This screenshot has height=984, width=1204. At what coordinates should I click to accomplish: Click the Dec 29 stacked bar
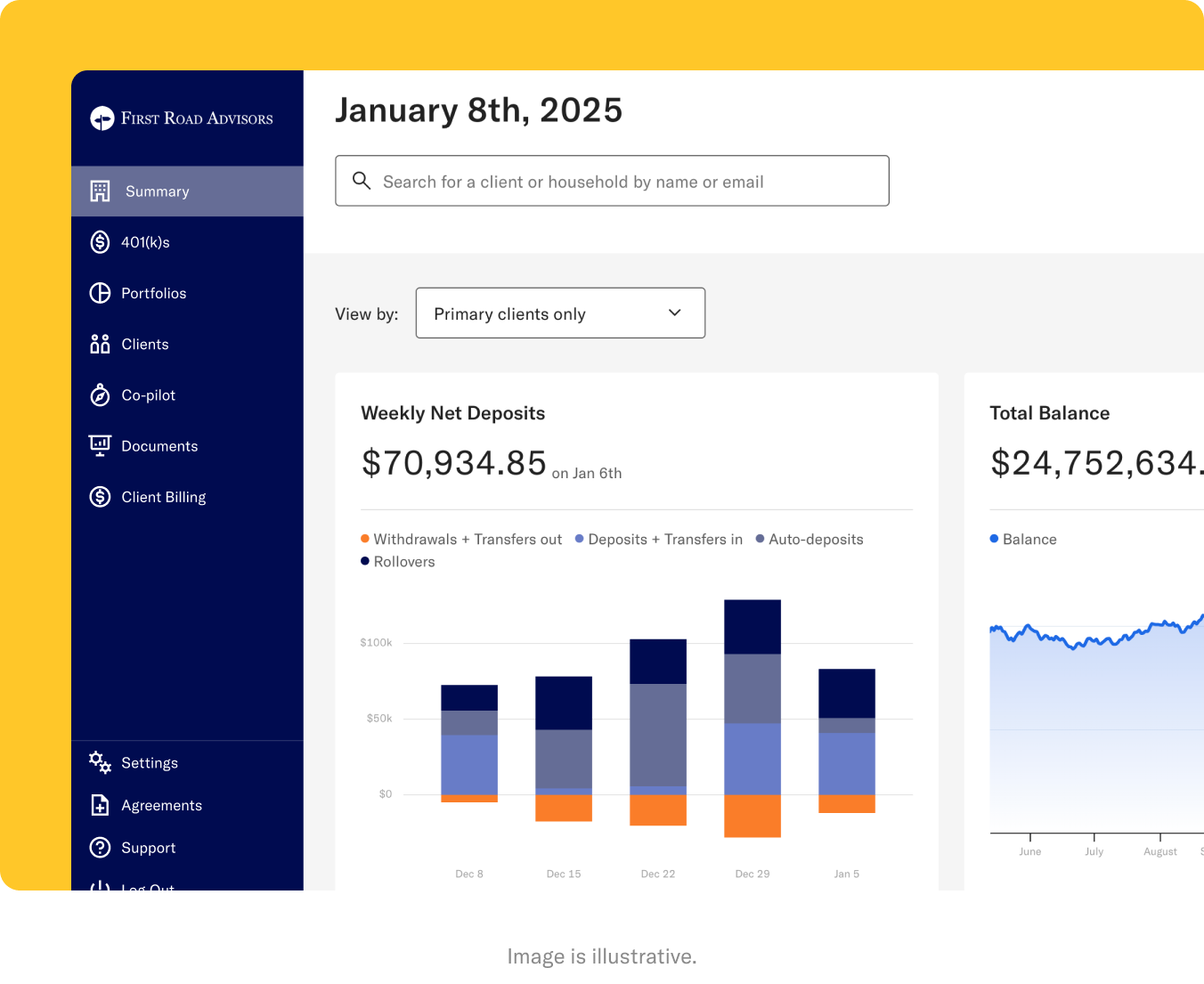(x=752, y=719)
